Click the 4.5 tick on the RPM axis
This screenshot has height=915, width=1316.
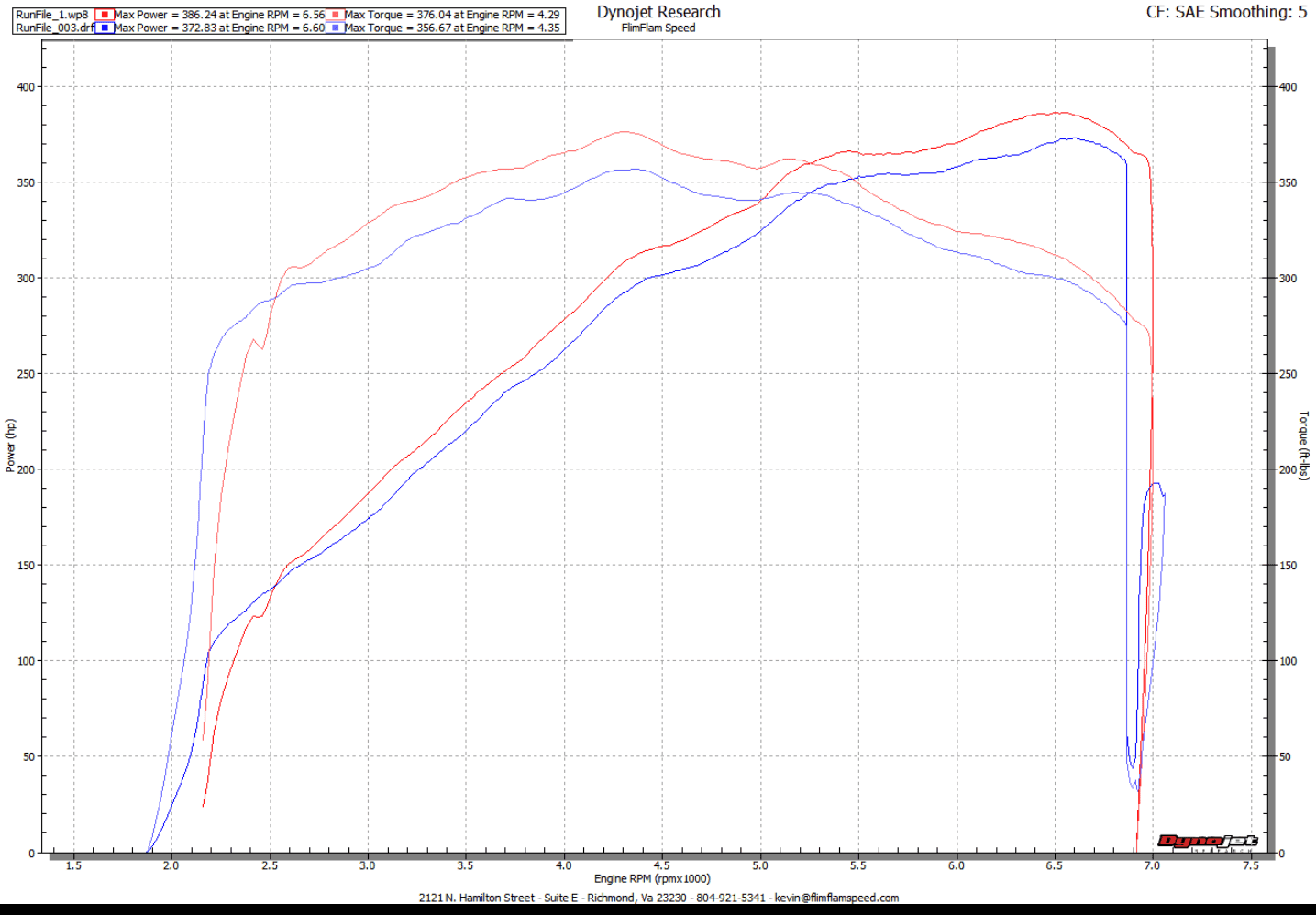(x=662, y=865)
